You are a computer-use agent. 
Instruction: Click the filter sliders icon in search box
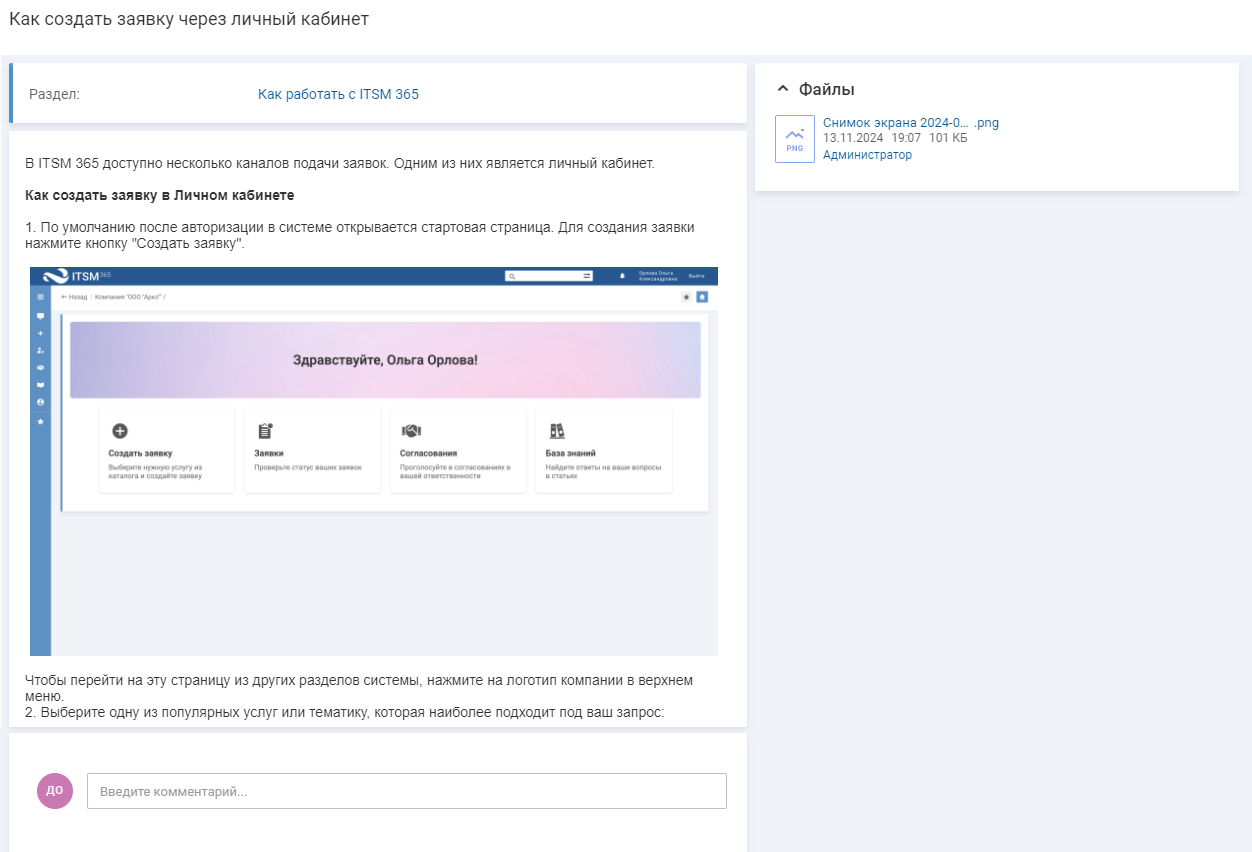coord(587,276)
